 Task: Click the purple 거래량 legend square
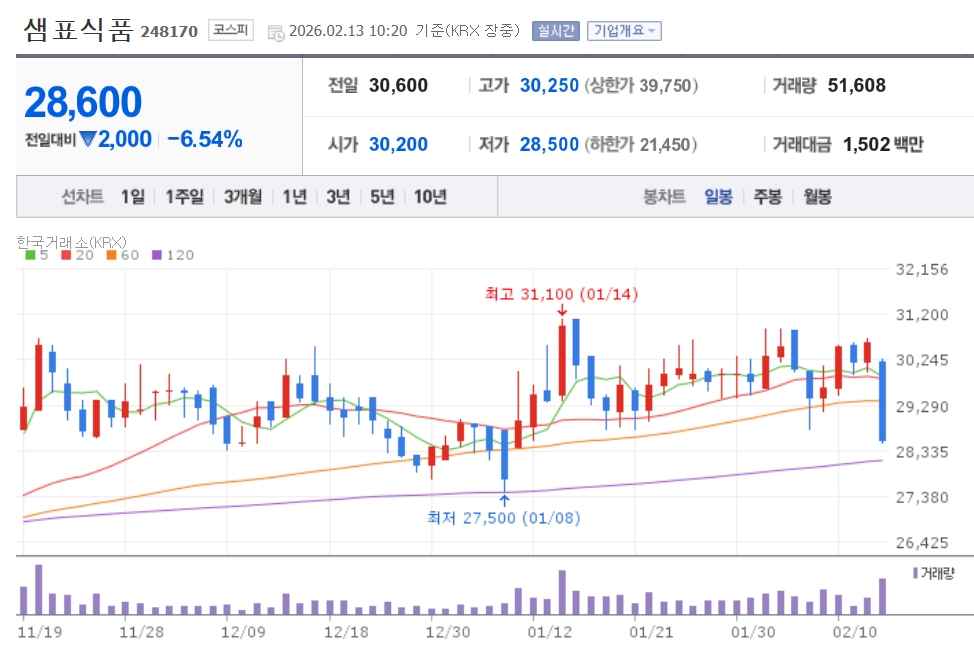pyautogui.click(x=914, y=573)
